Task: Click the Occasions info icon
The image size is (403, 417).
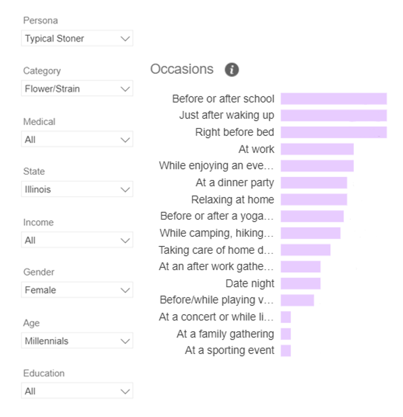Action: coord(232,70)
